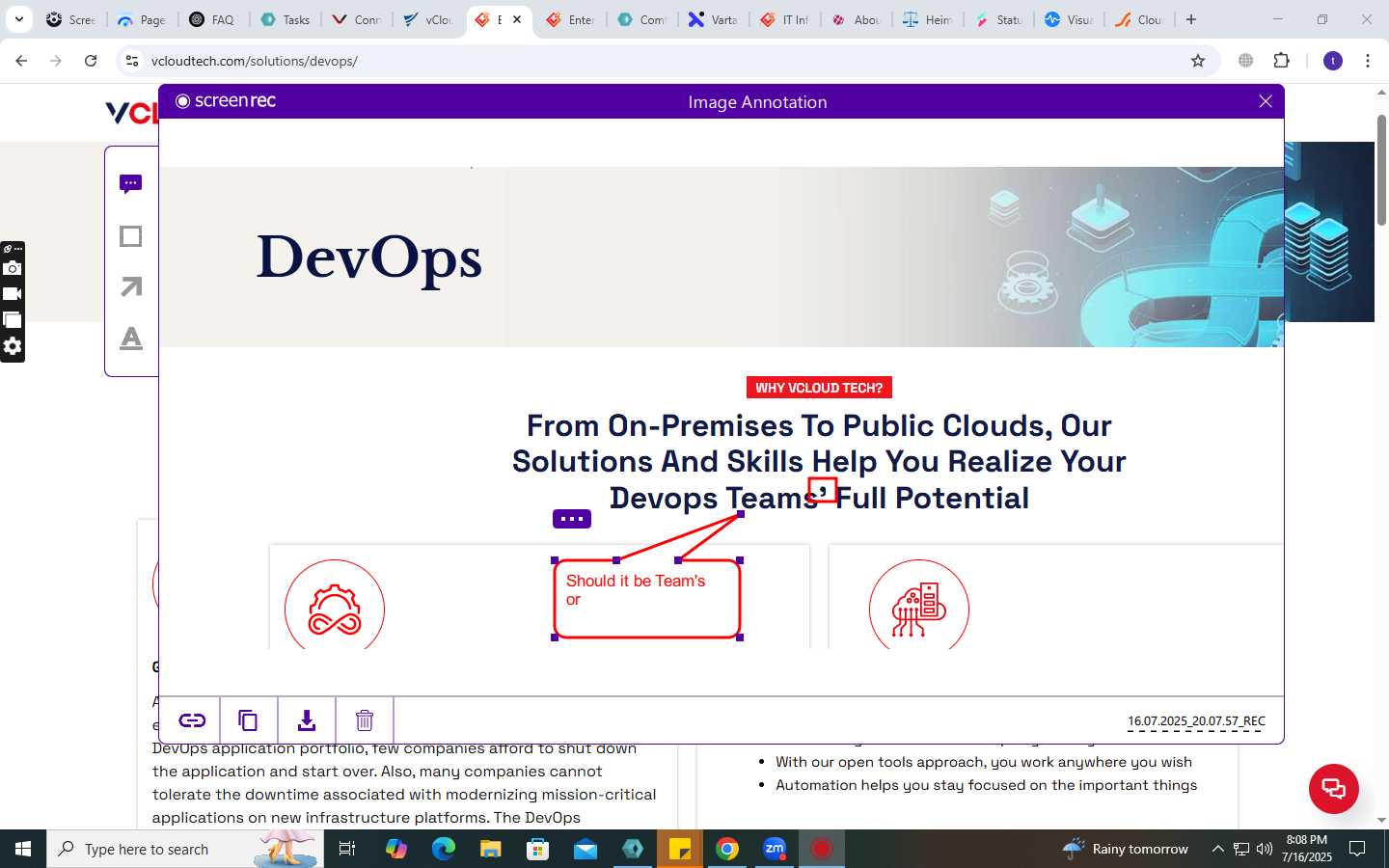Viewport: 1389px width, 868px height.
Task: Open ScreenRec settings gear
Action: [13, 346]
